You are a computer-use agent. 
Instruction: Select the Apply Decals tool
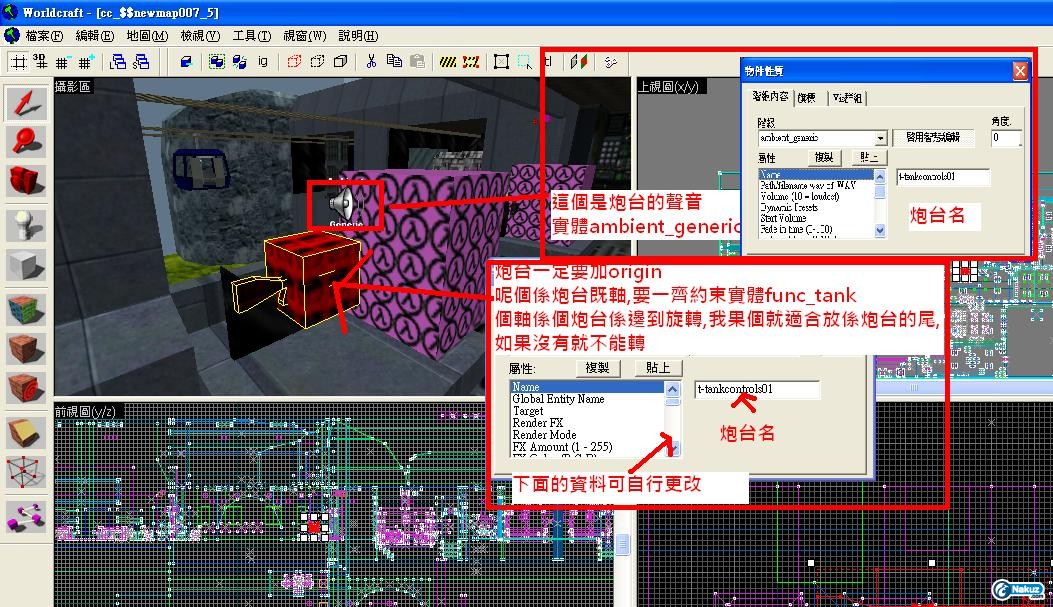[x=26, y=387]
